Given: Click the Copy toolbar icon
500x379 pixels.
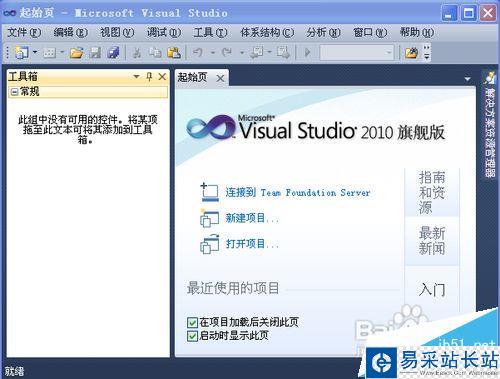Looking at the screenshot, I should [x=155, y=53].
